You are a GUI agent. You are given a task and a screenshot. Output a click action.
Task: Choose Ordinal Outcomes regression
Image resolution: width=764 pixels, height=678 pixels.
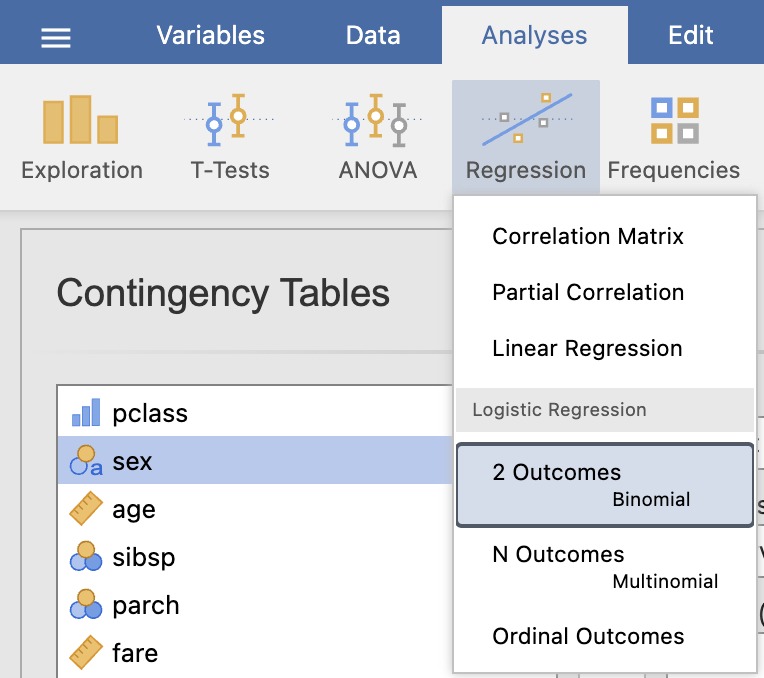588,636
